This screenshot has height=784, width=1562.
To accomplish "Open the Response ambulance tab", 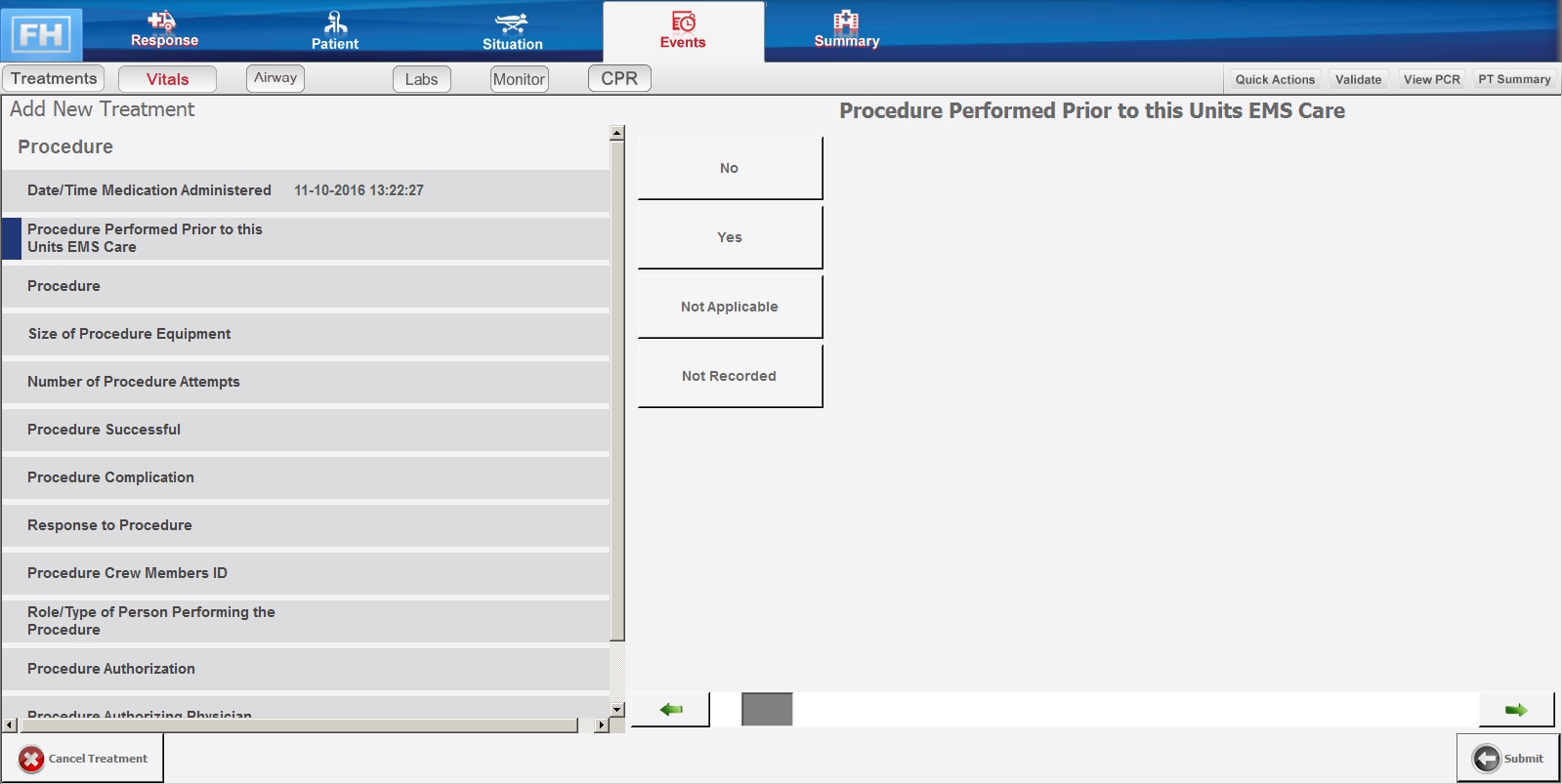I will [x=164, y=29].
